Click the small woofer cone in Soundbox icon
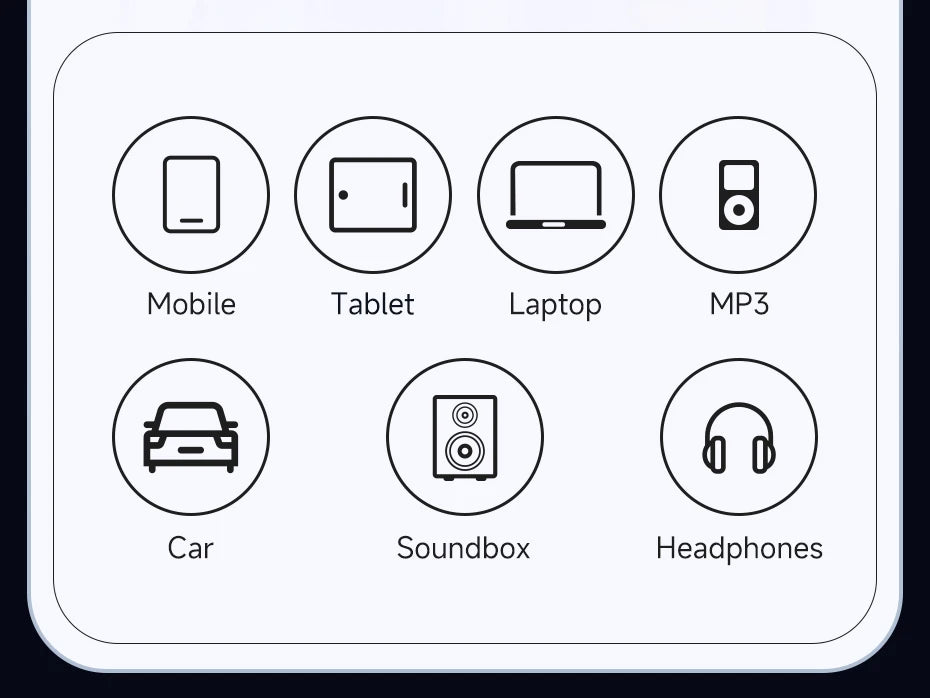 coord(465,415)
